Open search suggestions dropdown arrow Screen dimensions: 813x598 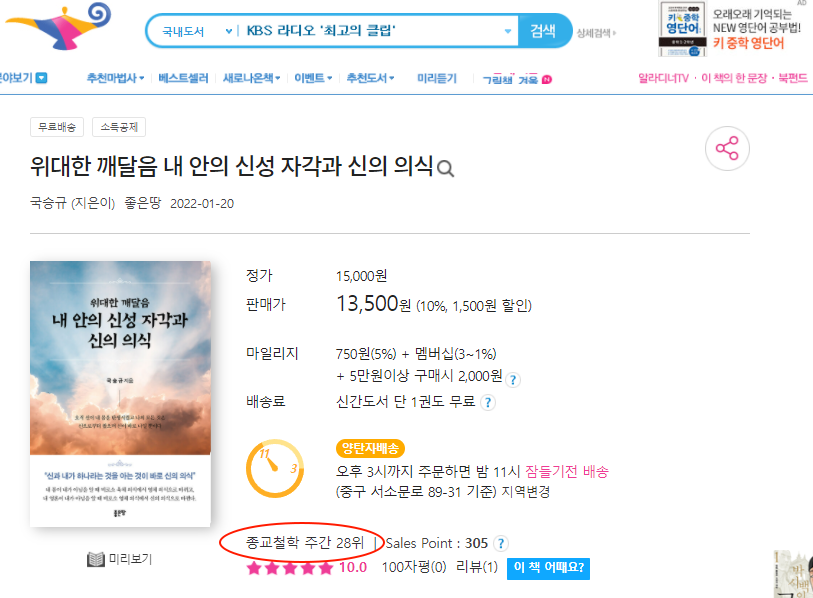click(508, 31)
